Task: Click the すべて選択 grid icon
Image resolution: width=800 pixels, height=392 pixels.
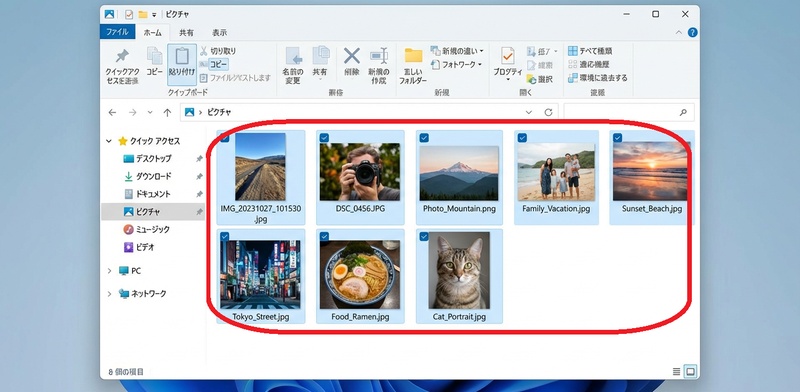Action: coord(572,51)
